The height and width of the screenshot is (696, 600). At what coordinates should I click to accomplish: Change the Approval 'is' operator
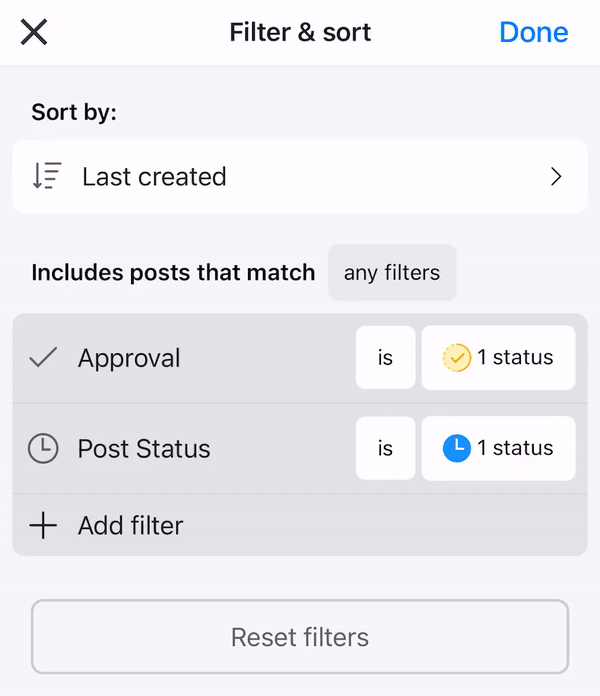385,358
